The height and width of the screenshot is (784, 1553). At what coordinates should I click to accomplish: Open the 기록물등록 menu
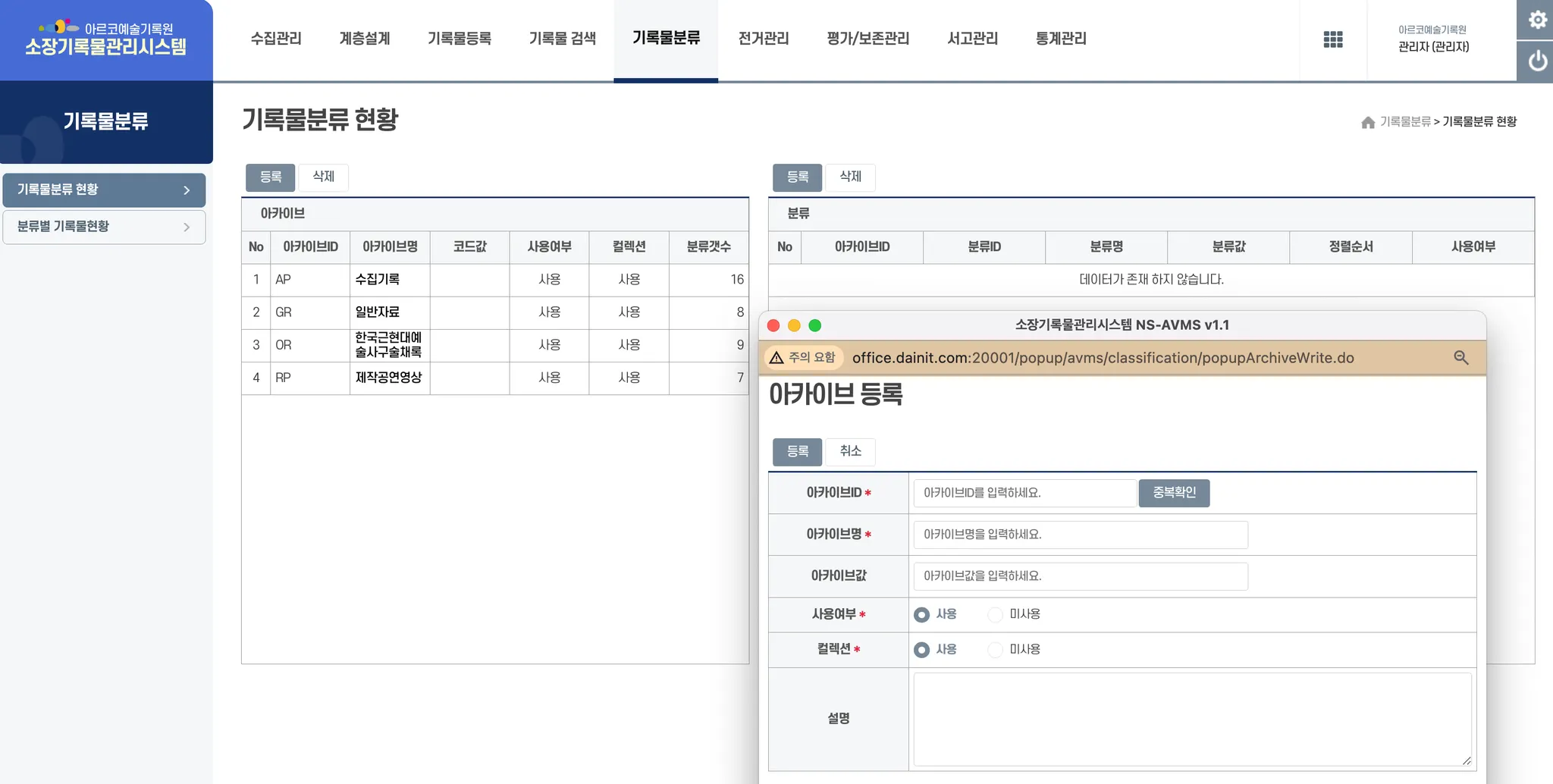tap(460, 39)
